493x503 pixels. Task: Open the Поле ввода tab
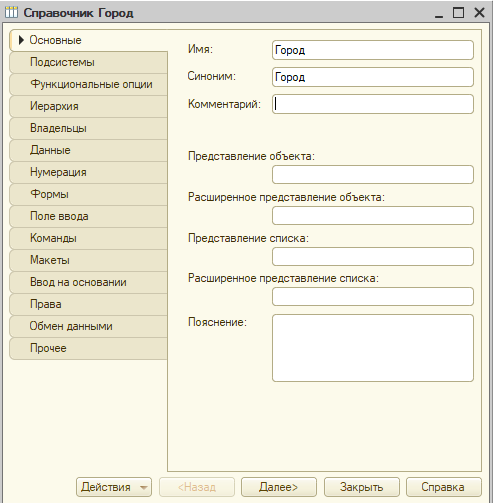click(x=88, y=216)
